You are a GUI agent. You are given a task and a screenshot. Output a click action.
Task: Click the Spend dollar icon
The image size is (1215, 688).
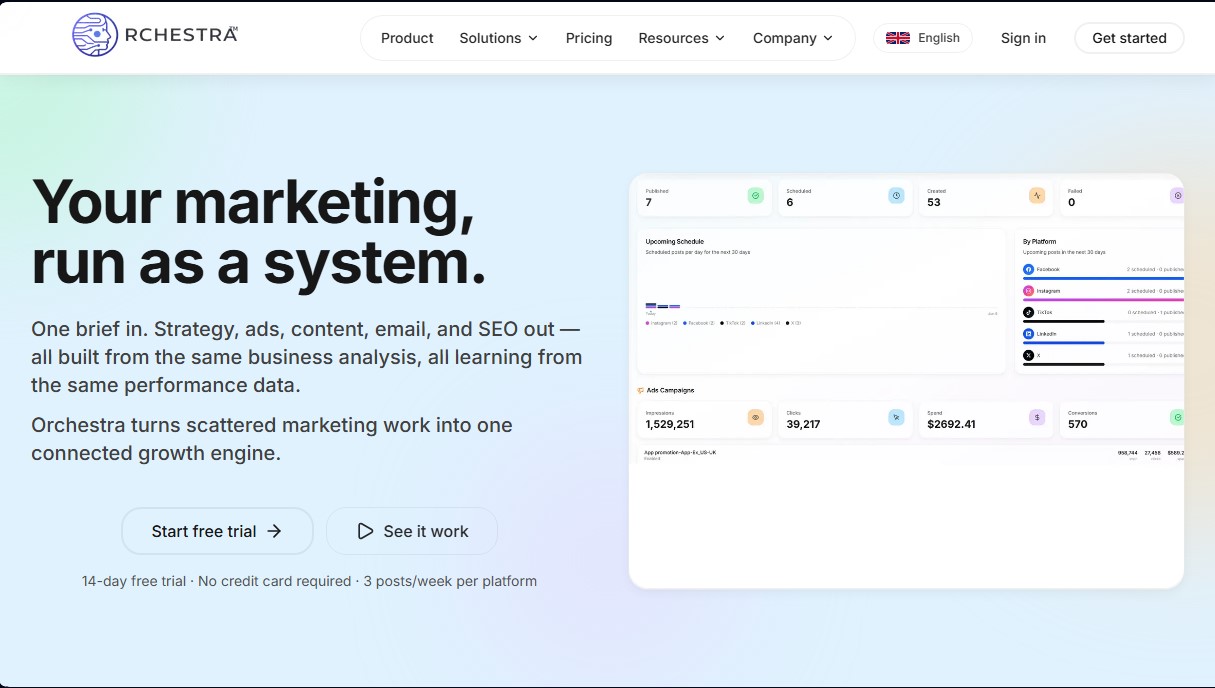(x=1037, y=417)
